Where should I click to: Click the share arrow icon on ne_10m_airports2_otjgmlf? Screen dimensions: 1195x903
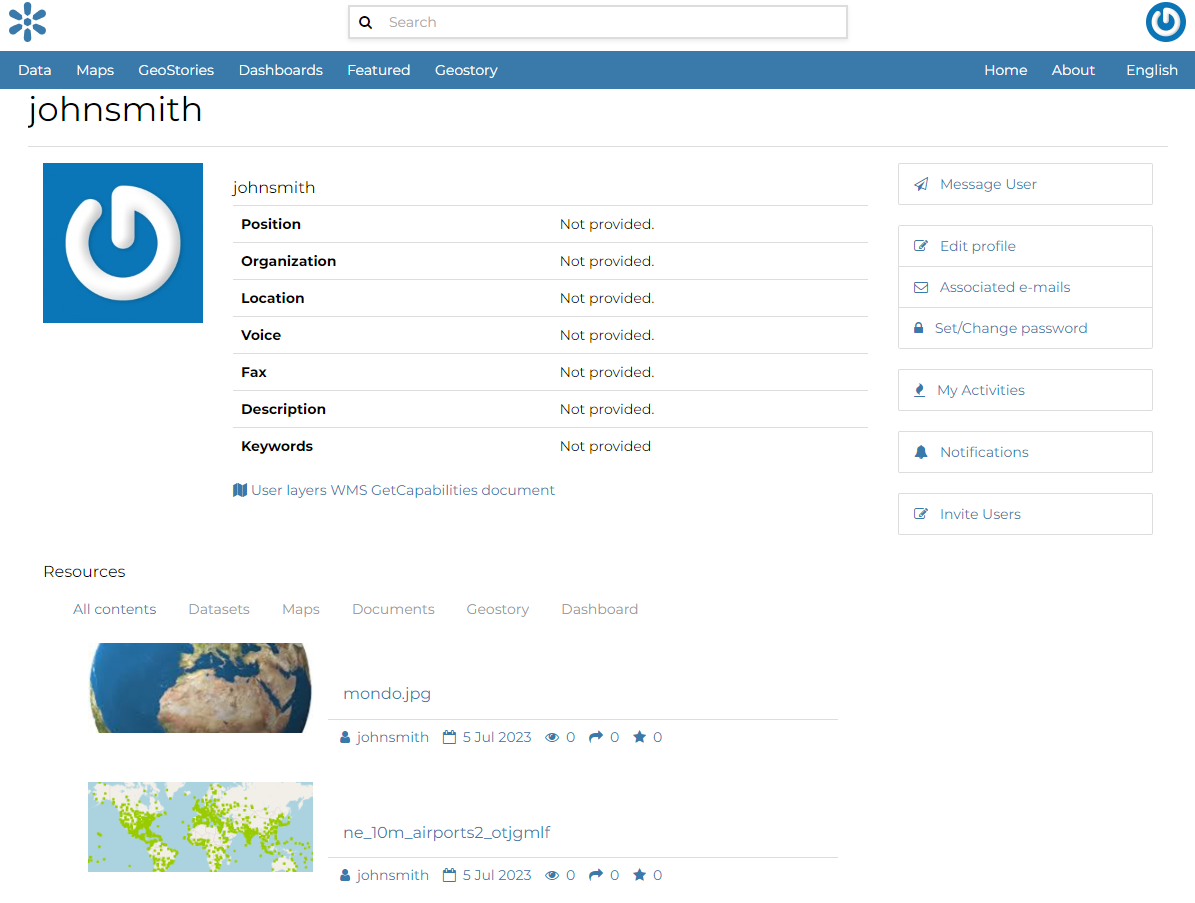597,874
